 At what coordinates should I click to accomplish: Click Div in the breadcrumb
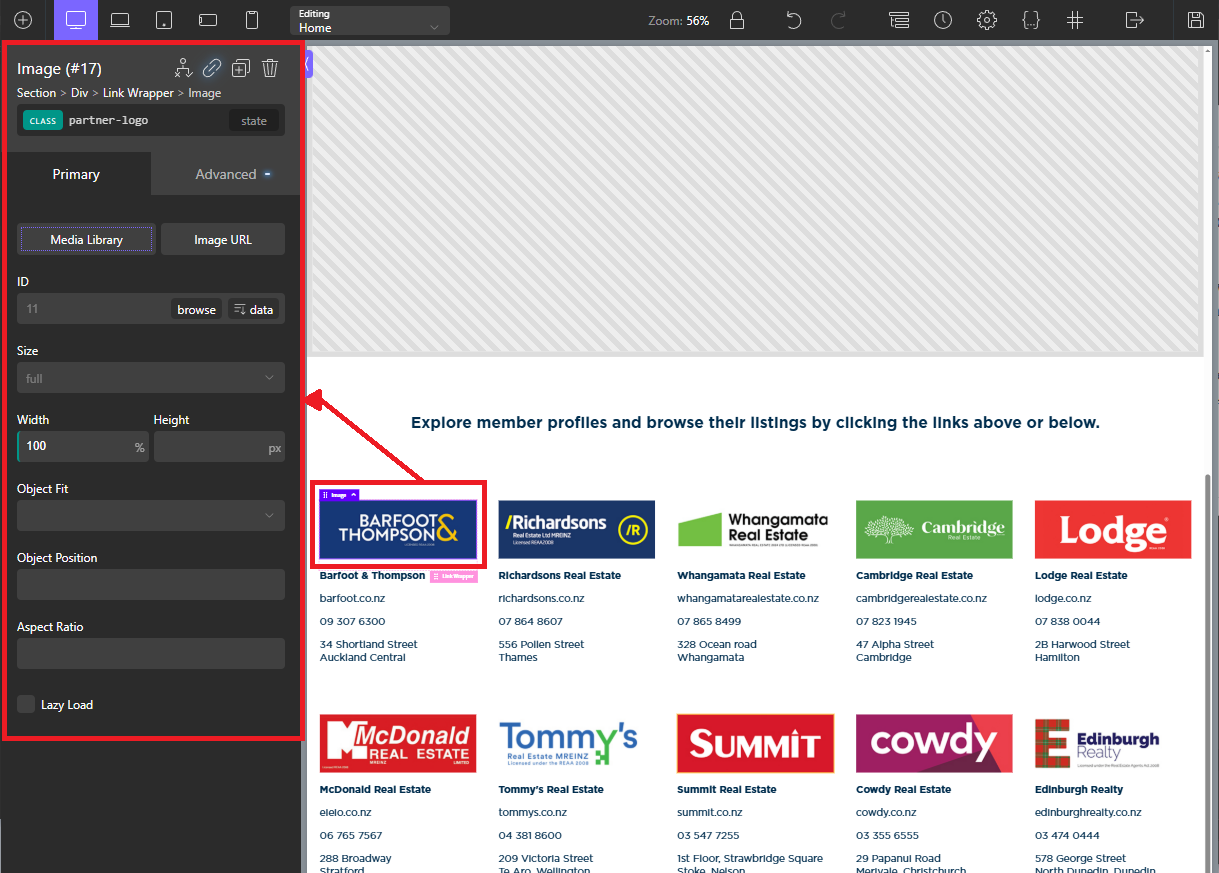[x=80, y=93]
